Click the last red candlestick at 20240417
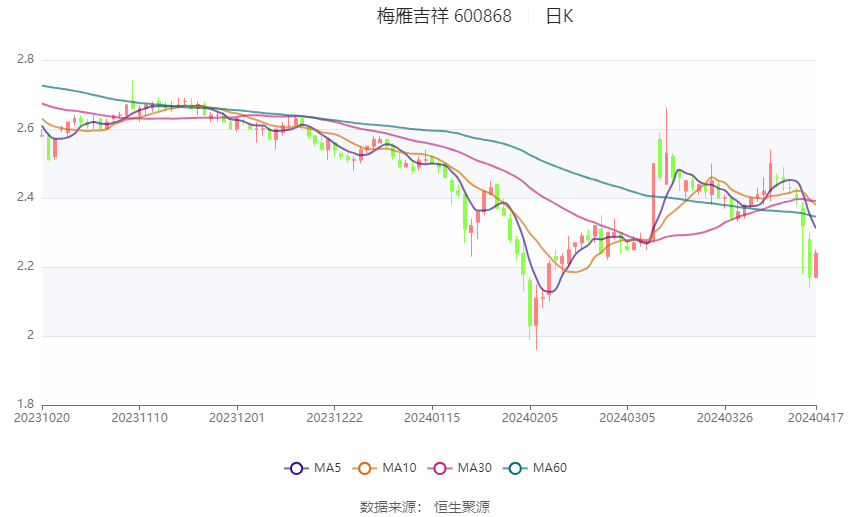Viewport: 850px width, 517px height. click(816, 265)
